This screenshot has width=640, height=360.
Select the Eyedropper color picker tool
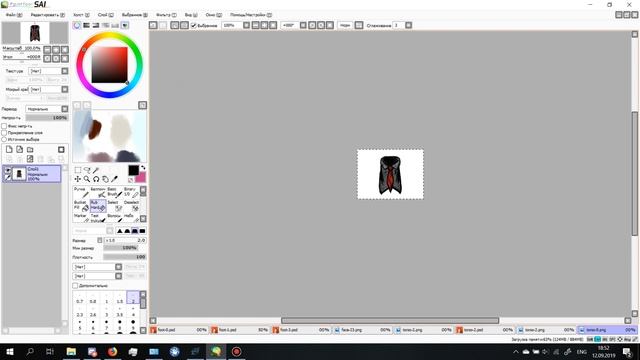coord(115,179)
